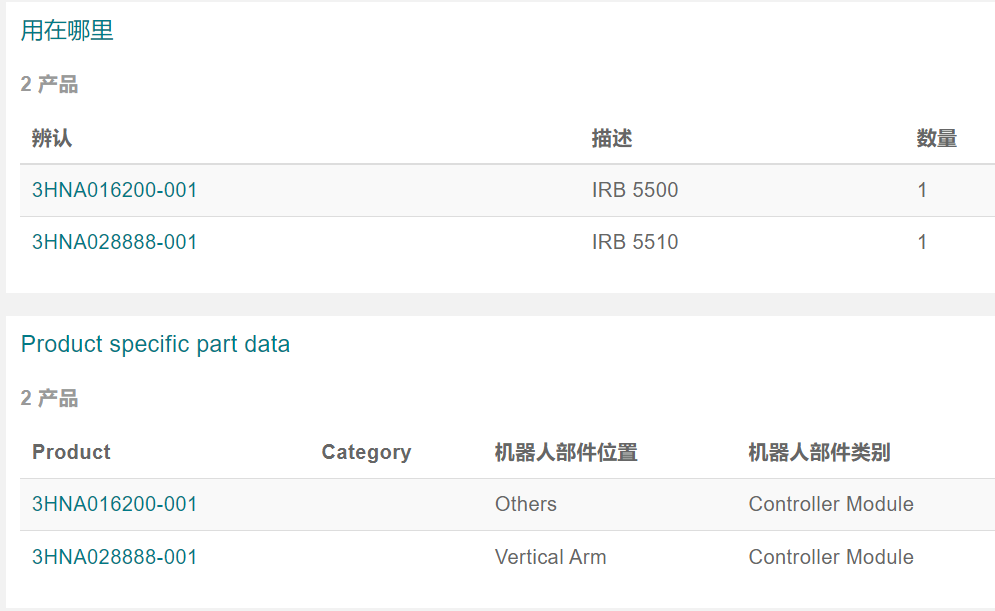This screenshot has width=995, height=611.
Task: Click the 机器人部件类别 column header
Action: click(x=819, y=452)
